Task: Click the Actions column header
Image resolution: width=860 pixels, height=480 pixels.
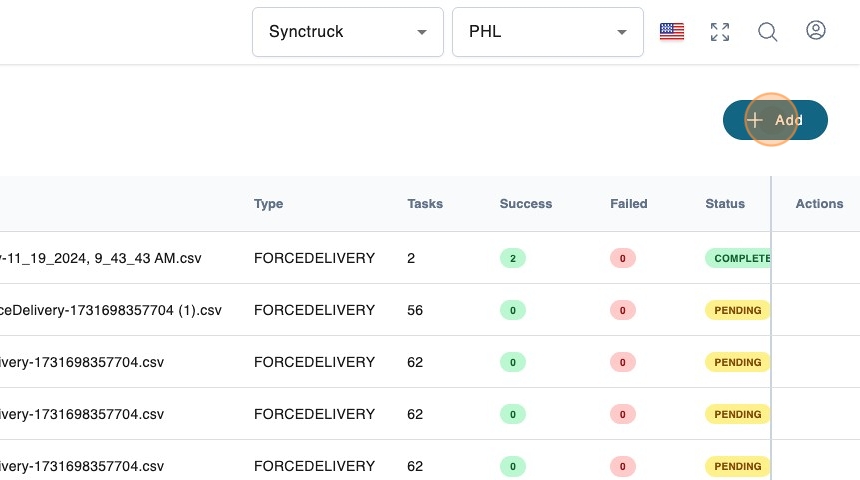Action: coord(819,204)
